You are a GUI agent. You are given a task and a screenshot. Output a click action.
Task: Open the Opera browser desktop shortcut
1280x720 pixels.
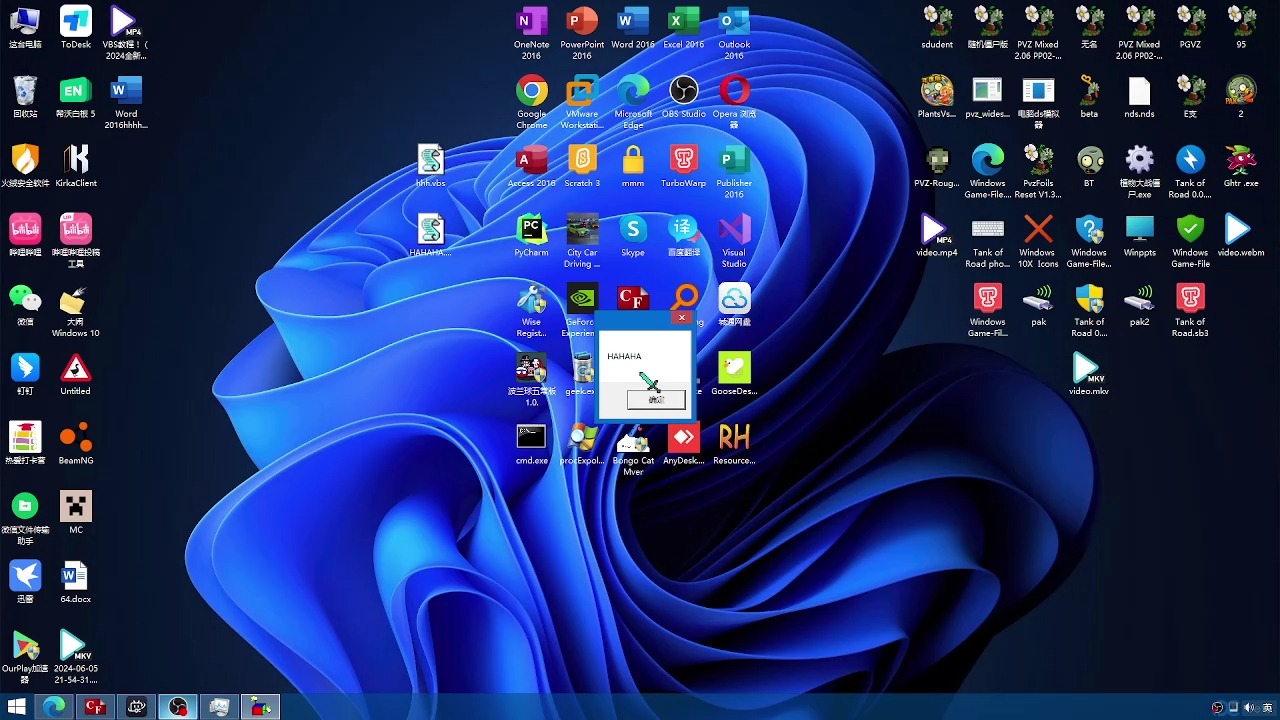[734, 101]
